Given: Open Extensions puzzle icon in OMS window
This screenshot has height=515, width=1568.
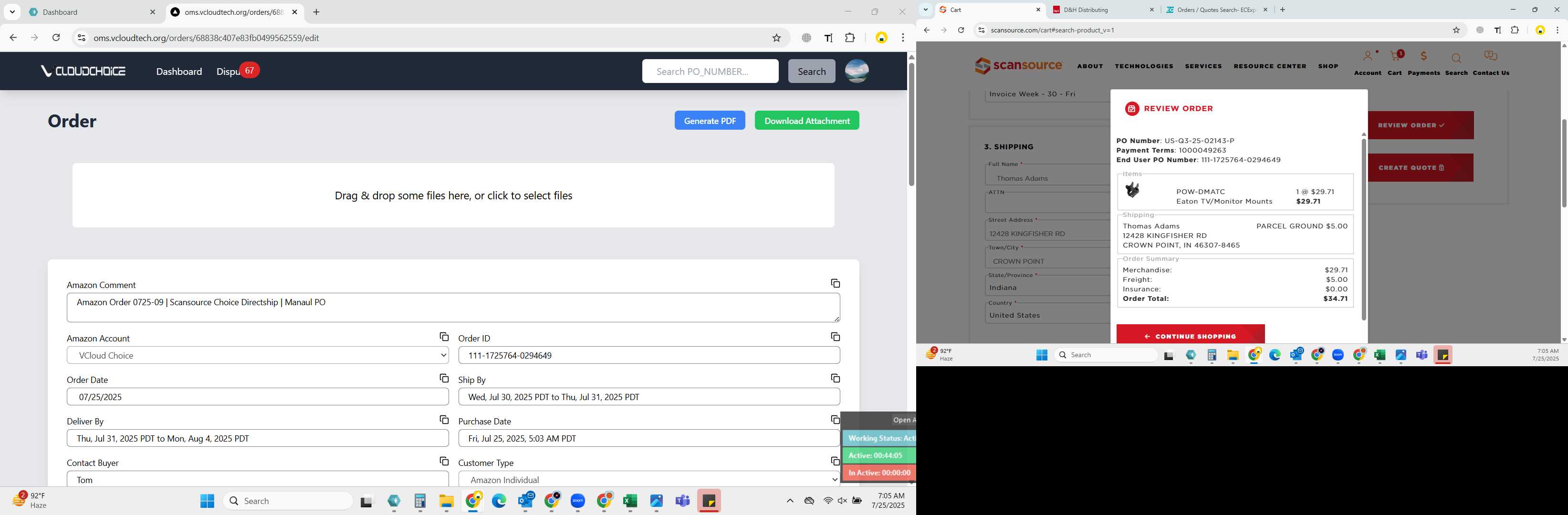Looking at the screenshot, I should tap(850, 38).
